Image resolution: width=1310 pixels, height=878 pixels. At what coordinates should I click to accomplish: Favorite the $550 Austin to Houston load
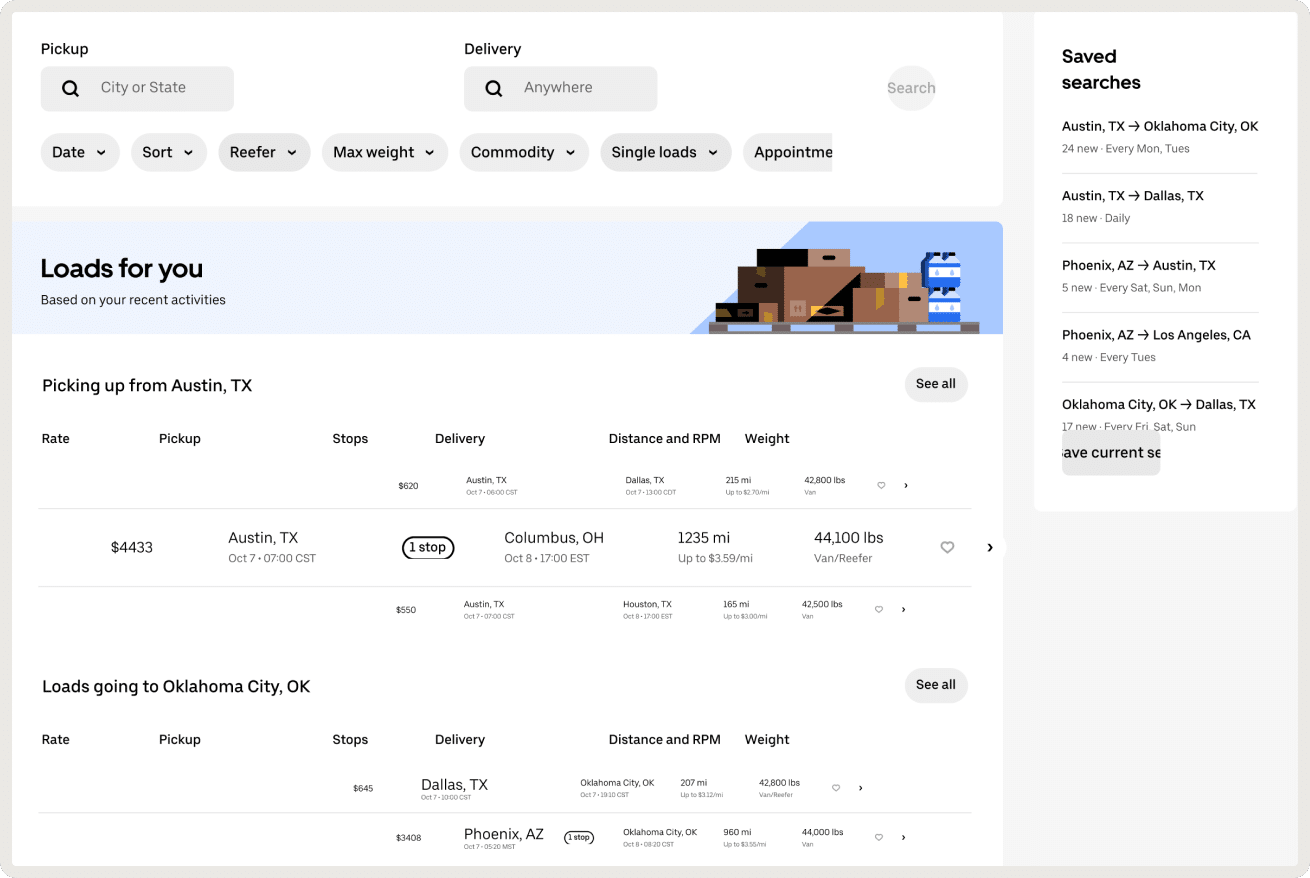tap(879, 609)
